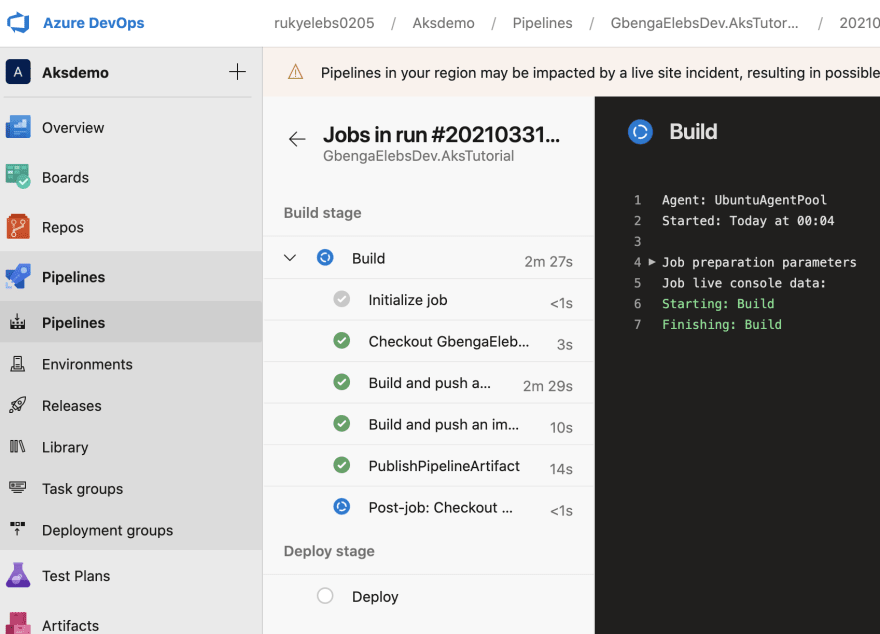Collapse the Build job chevron
This screenshot has height=634, width=880.
pyautogui.click(x=290, y=258)
